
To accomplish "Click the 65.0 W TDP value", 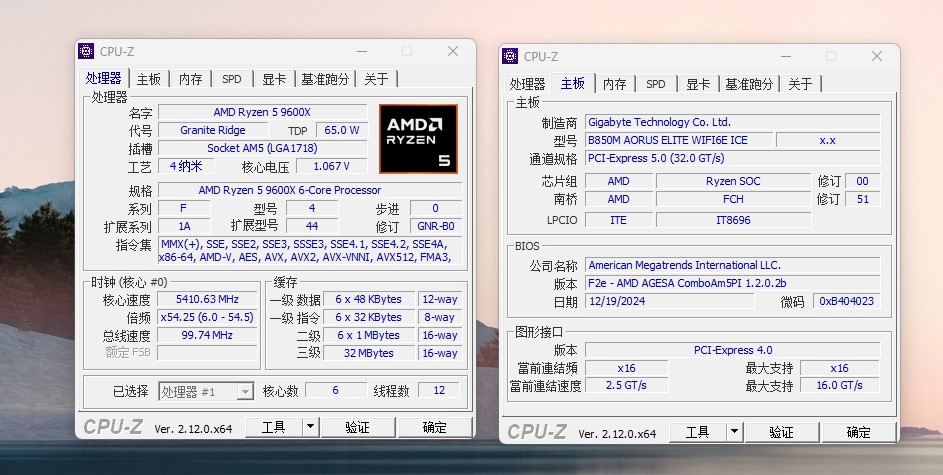I will point(342,130).
